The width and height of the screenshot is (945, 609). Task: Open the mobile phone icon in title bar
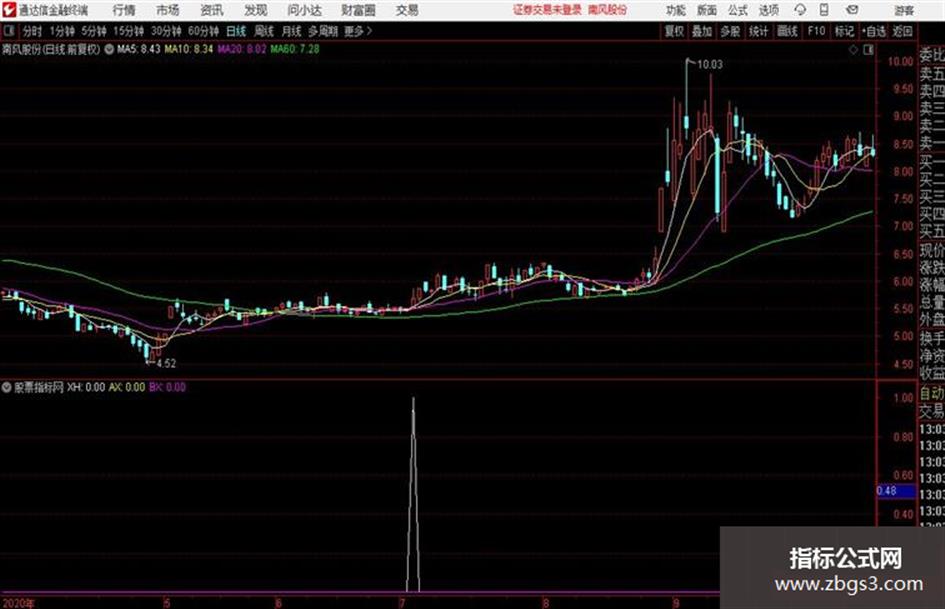(x=824, y=10)
